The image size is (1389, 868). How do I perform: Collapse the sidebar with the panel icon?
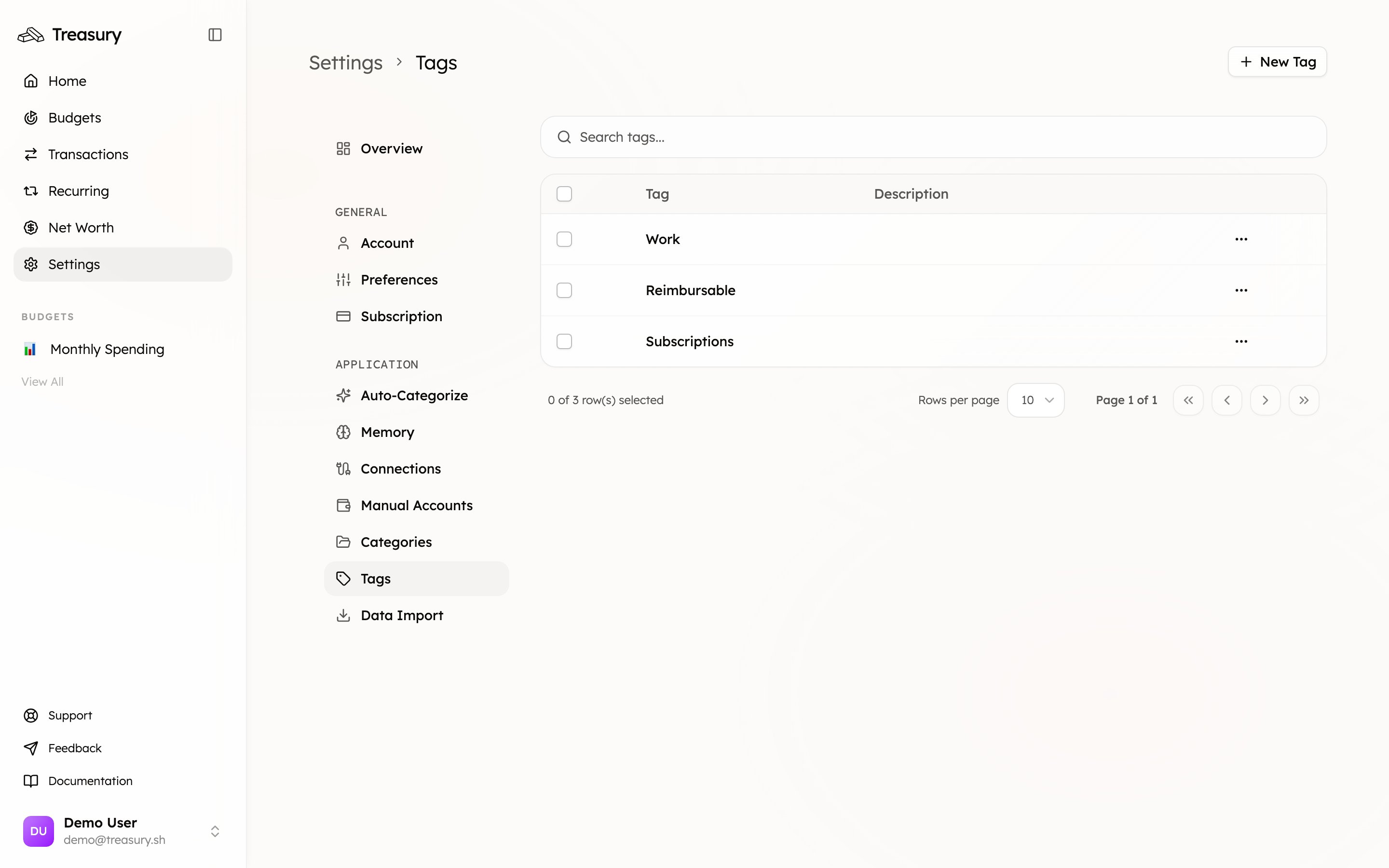click(215, 35)
